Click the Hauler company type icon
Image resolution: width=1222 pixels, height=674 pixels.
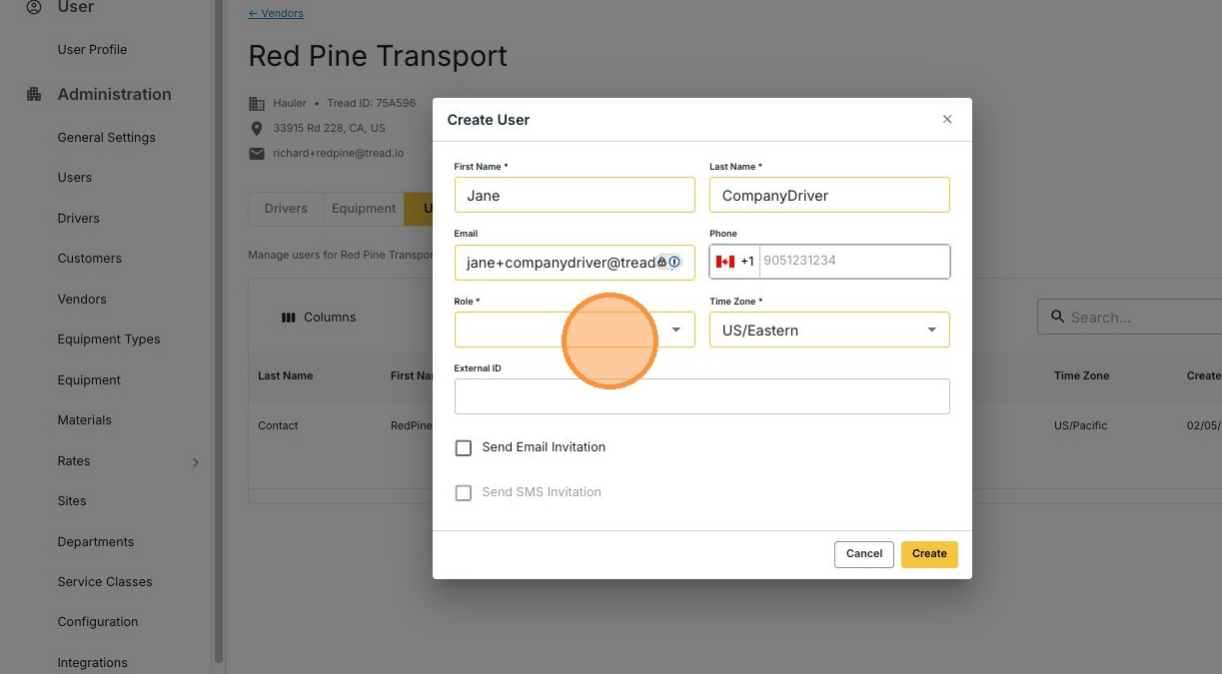point(256,103)
